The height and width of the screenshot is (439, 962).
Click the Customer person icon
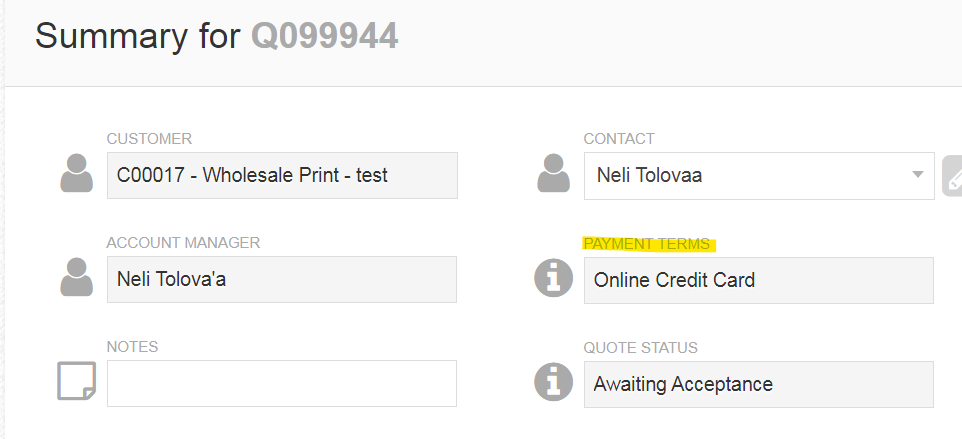[x=77, y=174]
